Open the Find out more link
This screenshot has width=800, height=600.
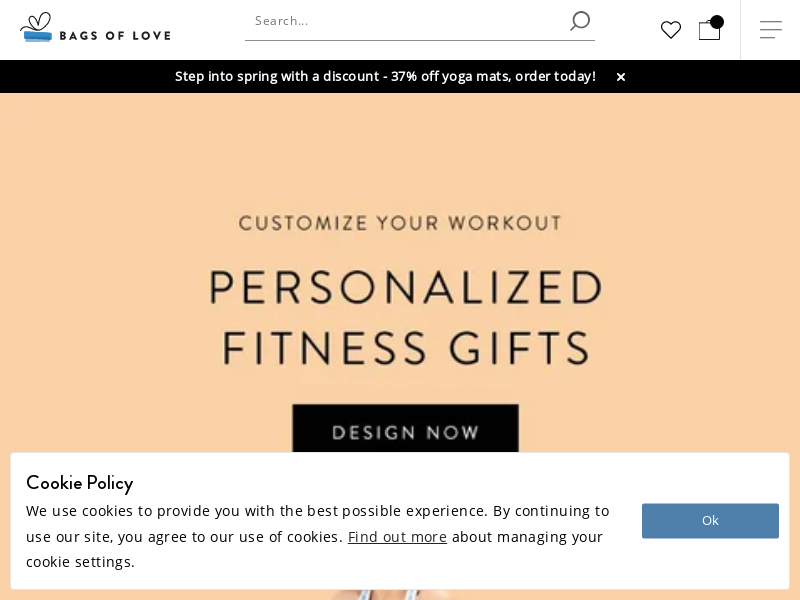point(397,537)
